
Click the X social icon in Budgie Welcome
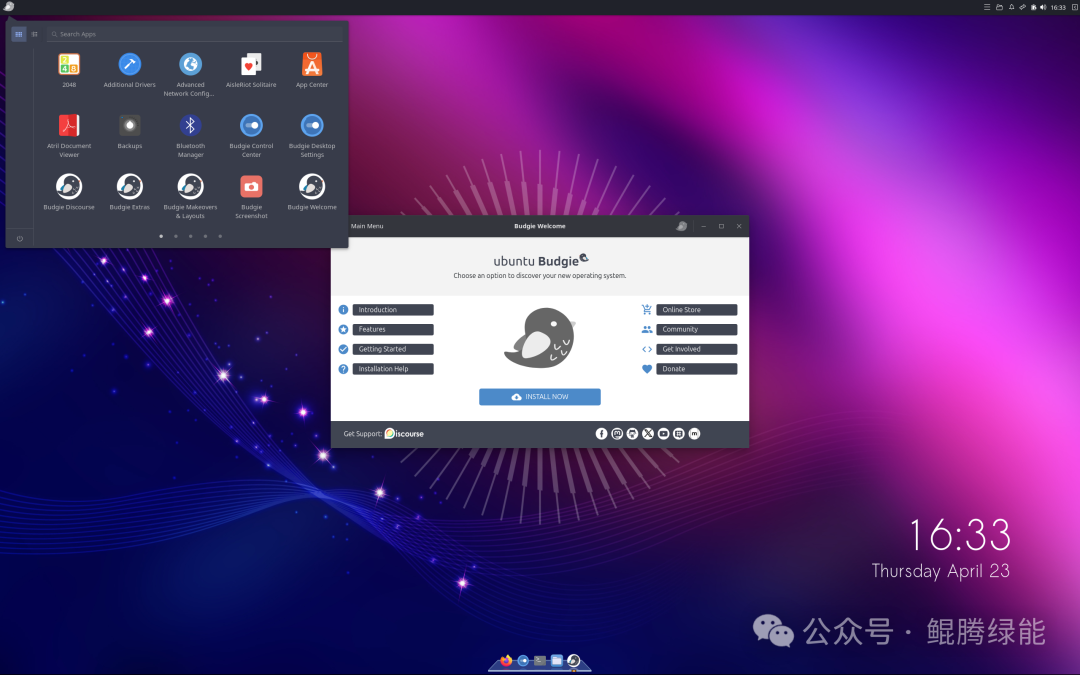(647, 433)
